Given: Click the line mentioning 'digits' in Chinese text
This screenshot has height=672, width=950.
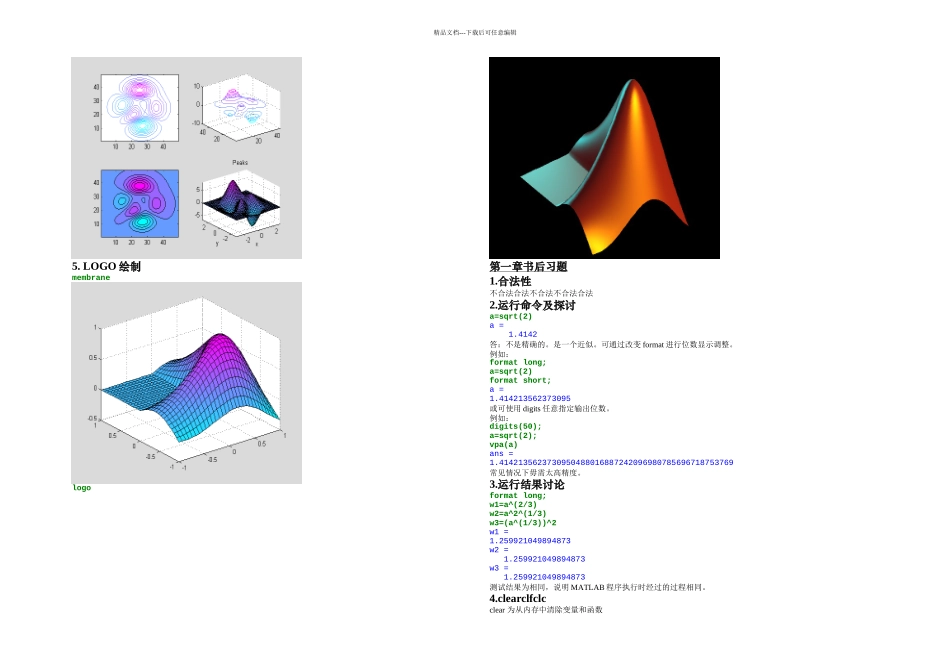Looking at the screenshot, I should 550,409.
